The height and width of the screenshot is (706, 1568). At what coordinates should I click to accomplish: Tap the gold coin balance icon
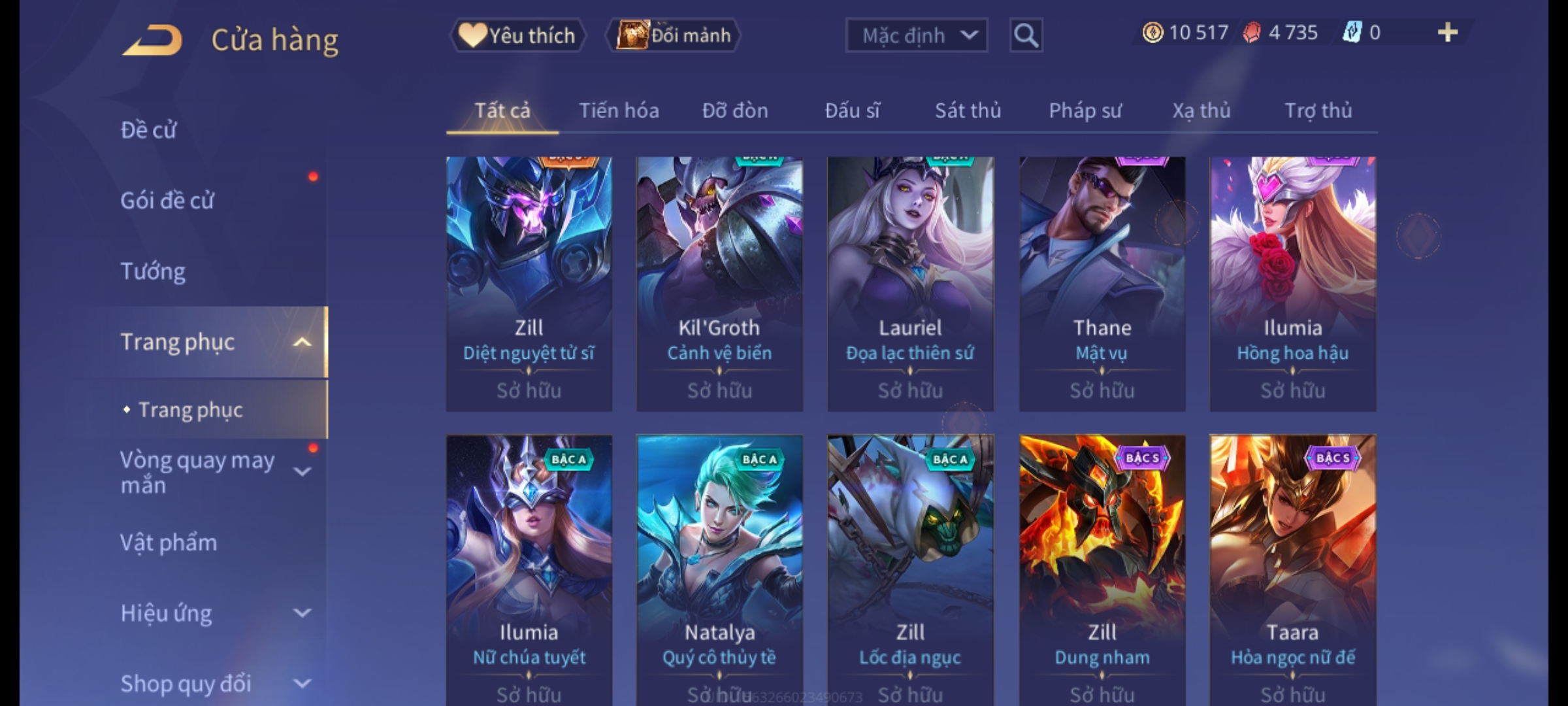[1152, 33]
